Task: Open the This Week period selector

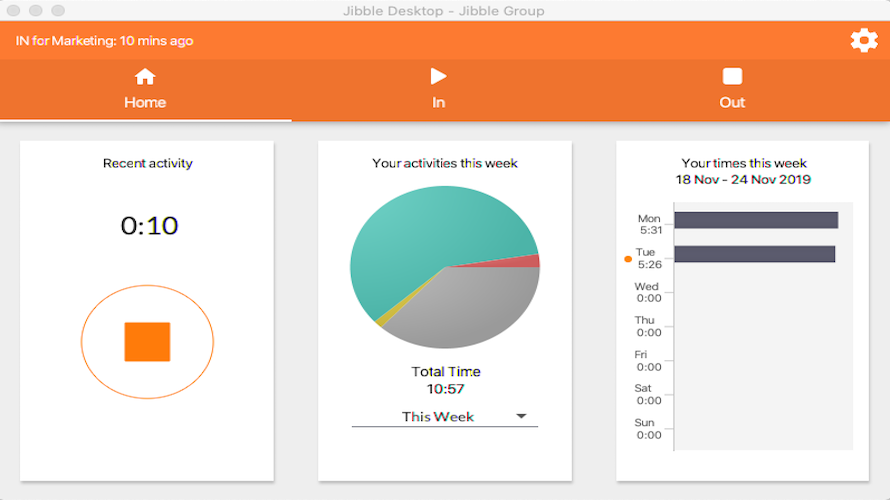Action: pyautogui.click(x=444, y=417)
